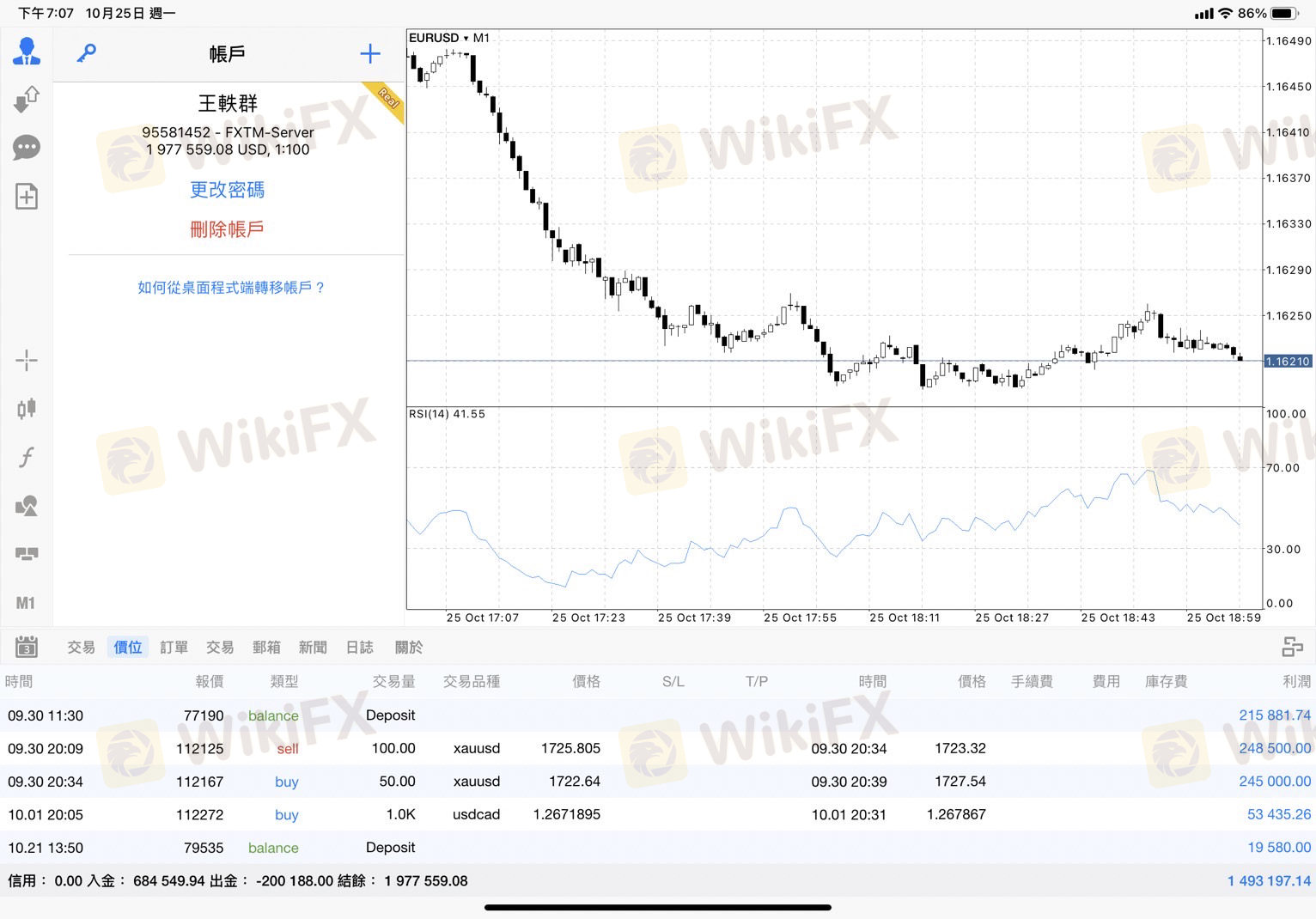Image resolution: width=1316 pixels, height=919 pixels.
Task: Sort by 交易品種 column header
Action: pyautogui.click(x=472, y=682)
